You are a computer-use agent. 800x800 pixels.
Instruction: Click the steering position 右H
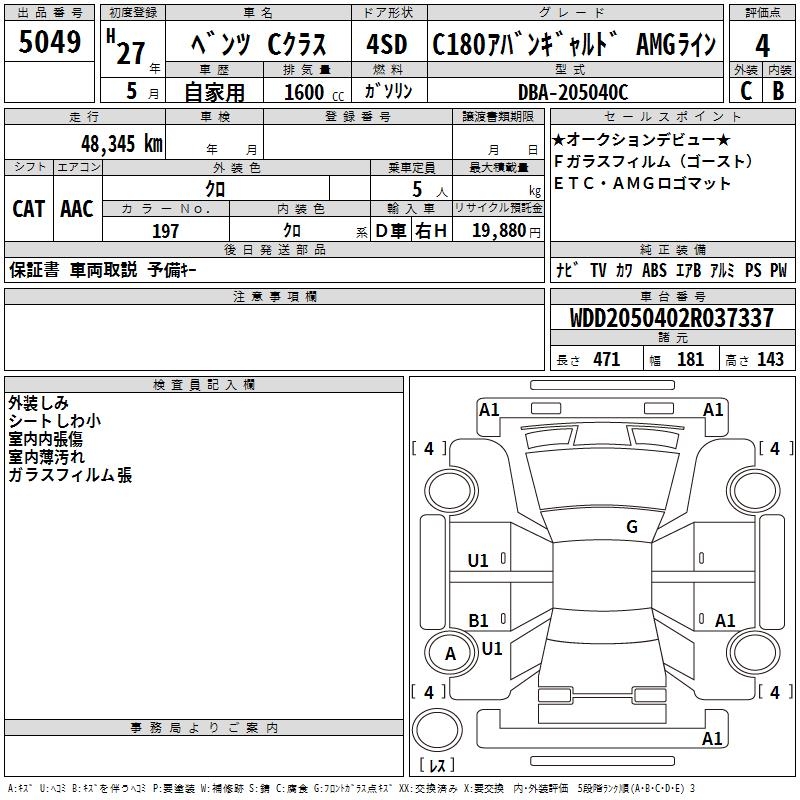pos(431,231)
